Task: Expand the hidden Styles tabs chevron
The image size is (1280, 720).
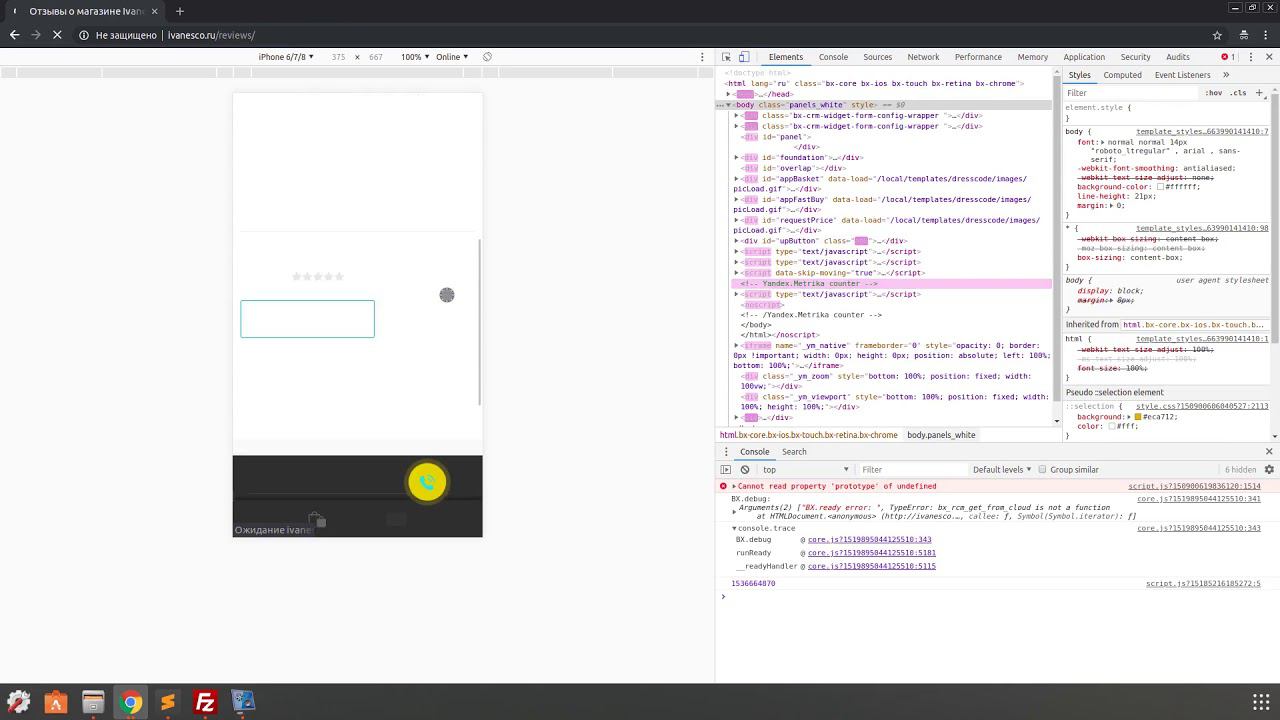Action: coord(1226,75)
